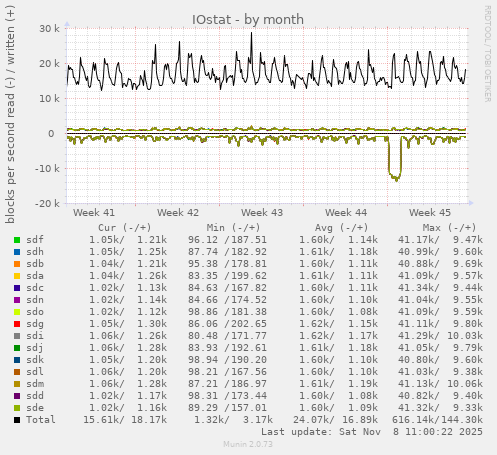The width and height of the screenshot is (497, 455).
Task: Click the '-20 k' y-axis label
Action: [47, 203]
